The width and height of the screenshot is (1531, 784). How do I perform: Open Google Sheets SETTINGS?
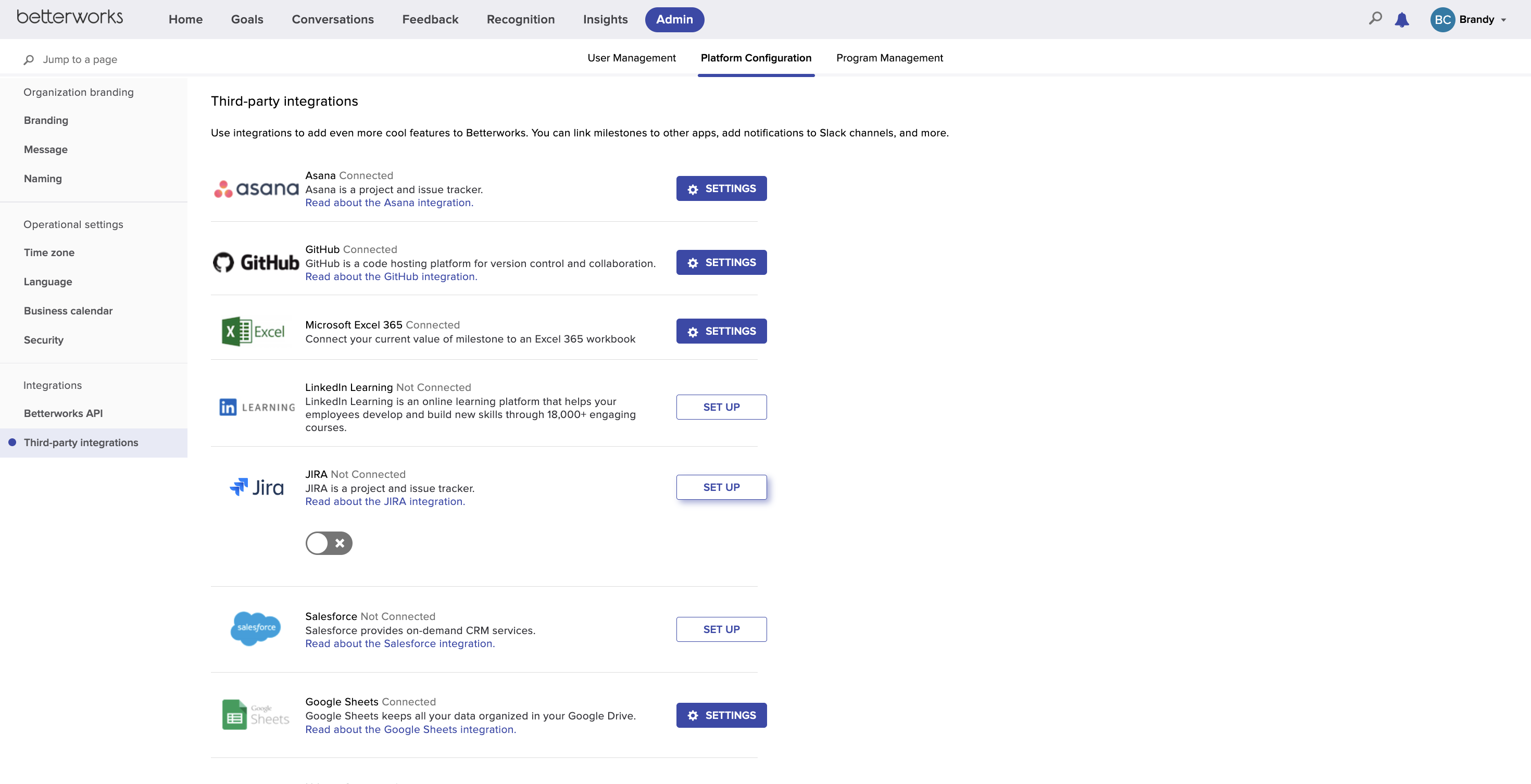point(722,715)
